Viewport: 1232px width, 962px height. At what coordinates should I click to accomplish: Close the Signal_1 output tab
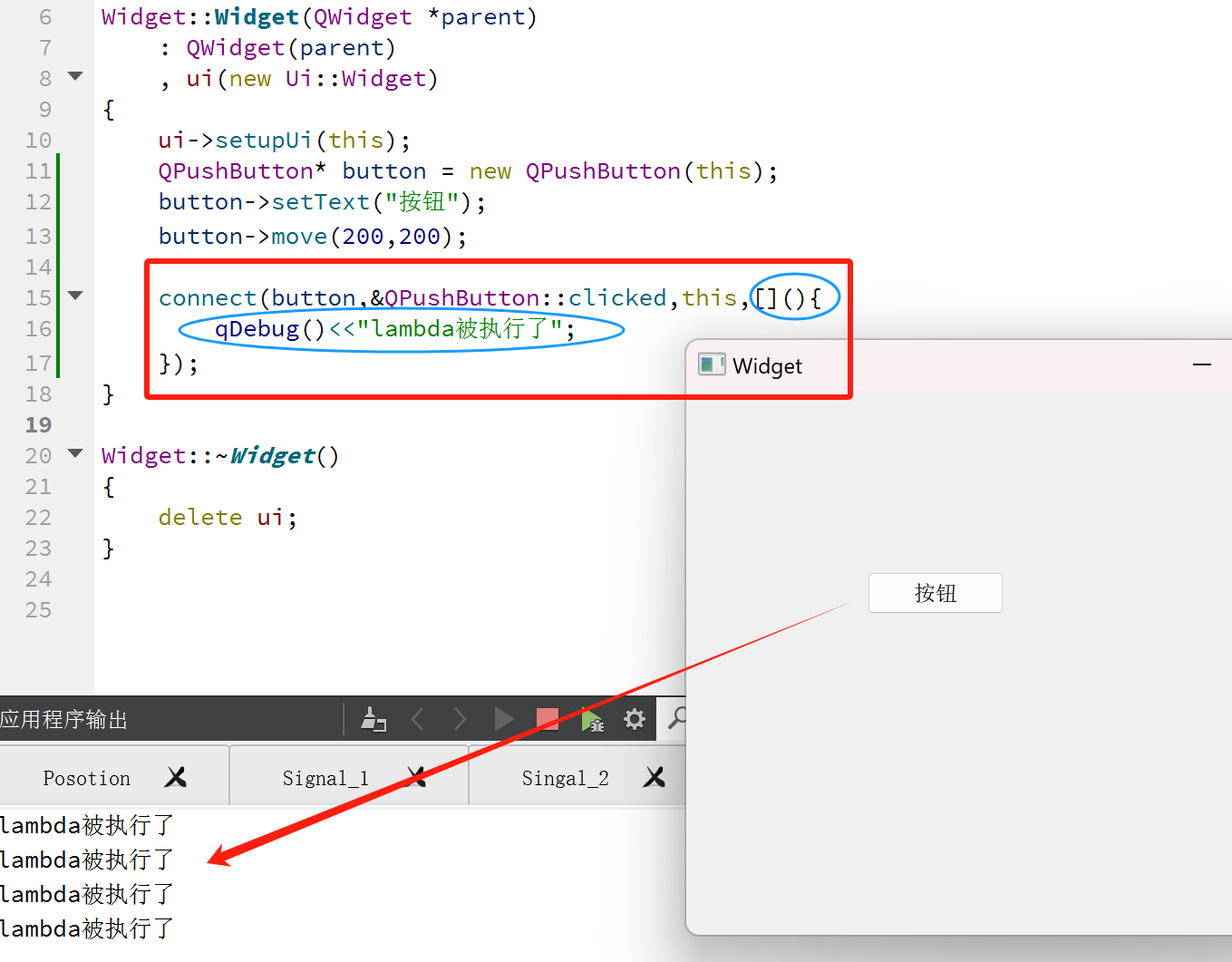coord(416,777)
